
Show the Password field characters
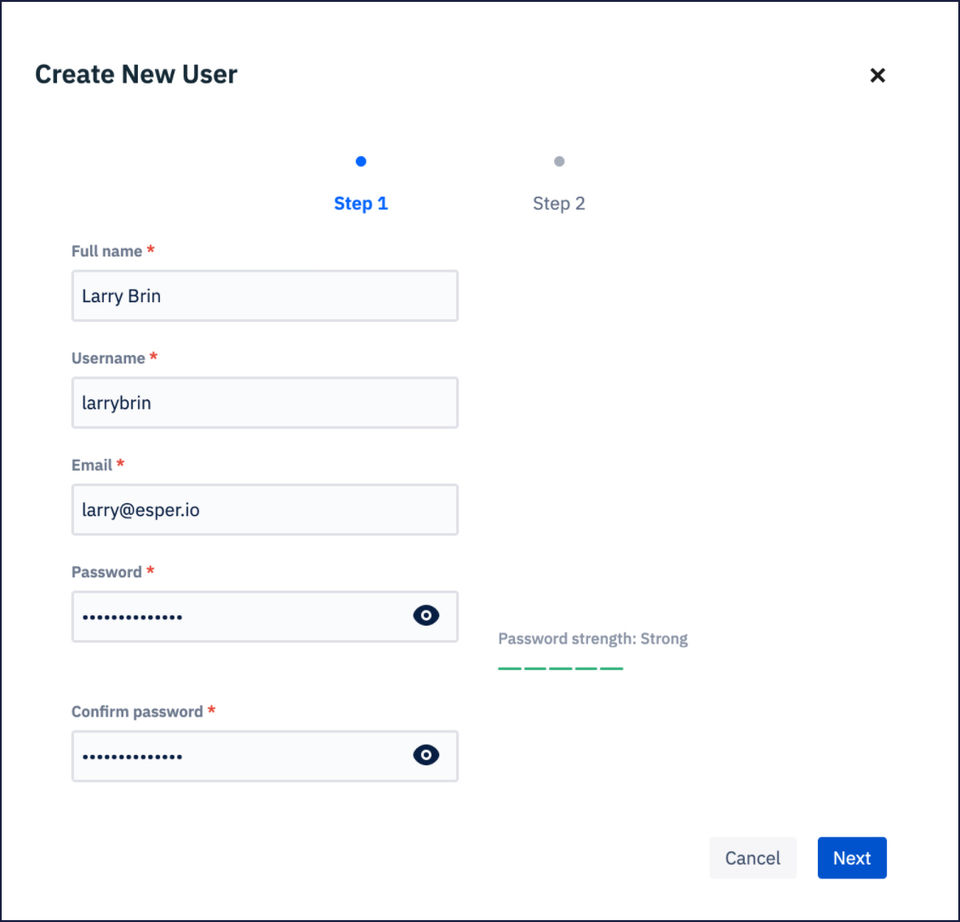(x=426, y=616)
